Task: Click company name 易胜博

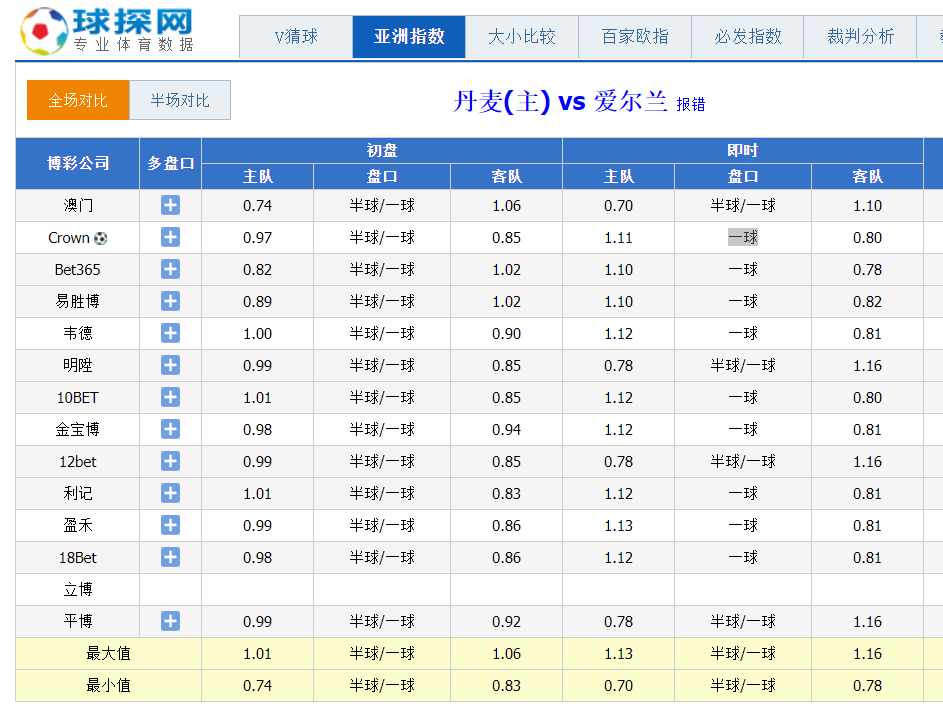Action: click(x=78, y=301)
